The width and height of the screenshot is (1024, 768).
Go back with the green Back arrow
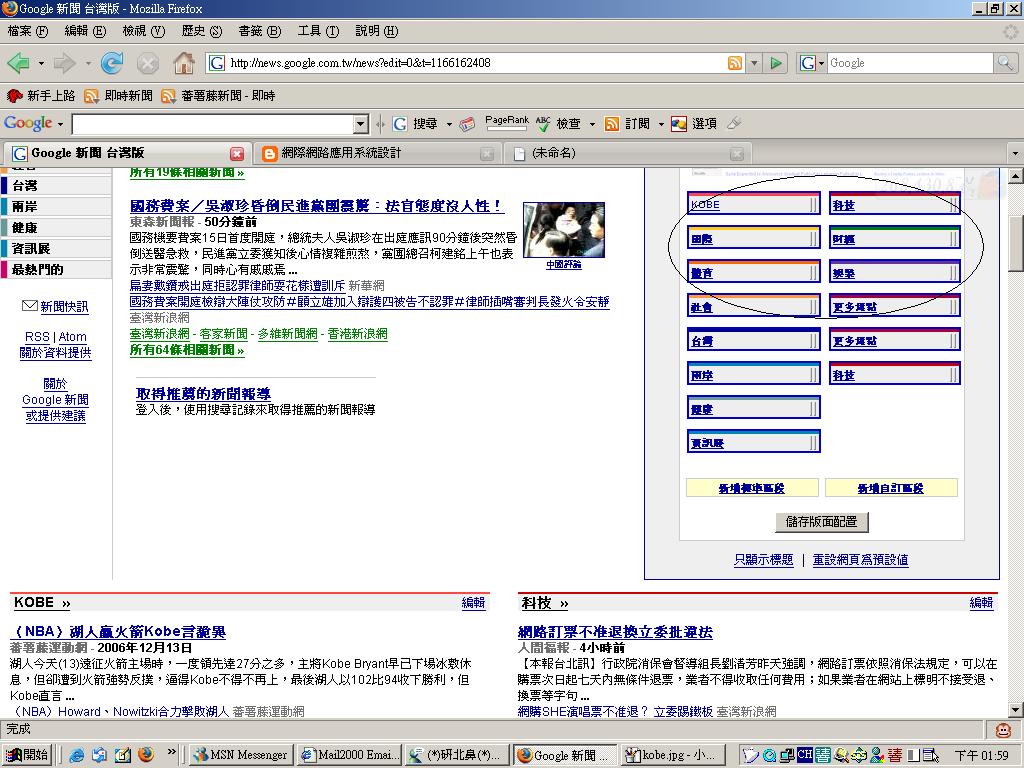(x=18, y=63)
